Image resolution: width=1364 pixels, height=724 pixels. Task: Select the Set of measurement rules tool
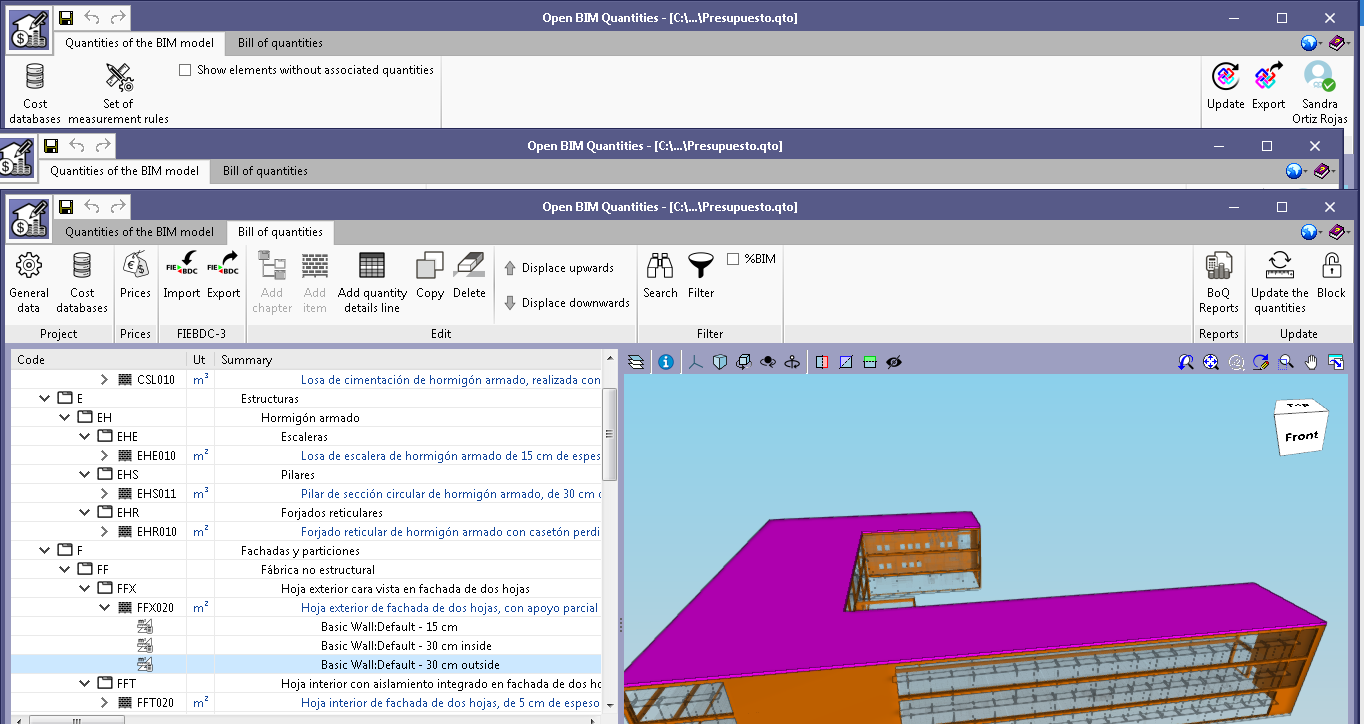[x=117, y=88]
